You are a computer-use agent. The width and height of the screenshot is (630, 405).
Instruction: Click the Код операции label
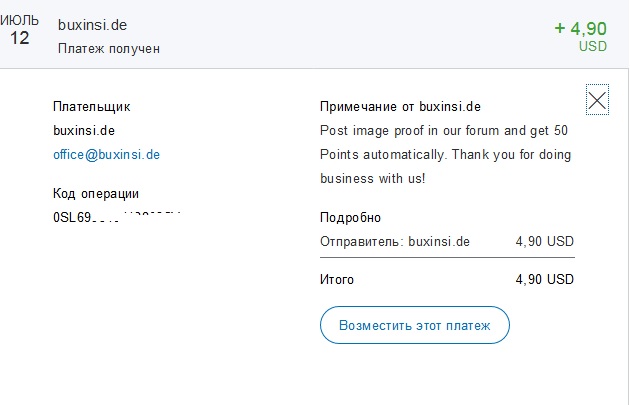point(96,194)
